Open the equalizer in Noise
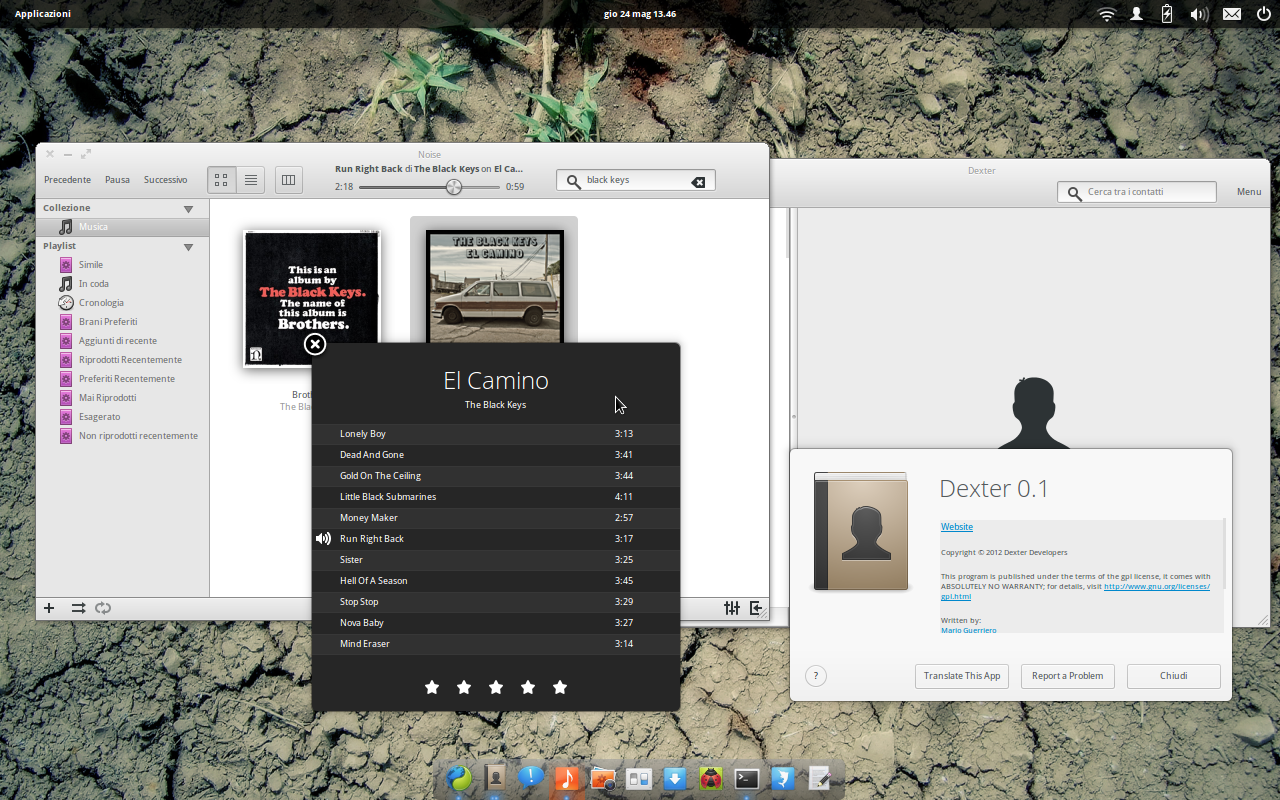1280x800 pixels. 732,608
